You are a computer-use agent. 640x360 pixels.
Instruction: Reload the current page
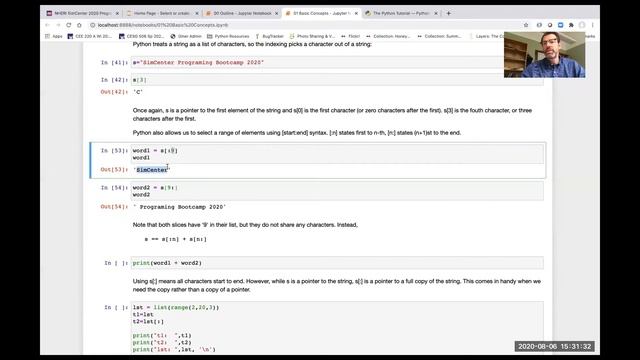tap(69, 25)
